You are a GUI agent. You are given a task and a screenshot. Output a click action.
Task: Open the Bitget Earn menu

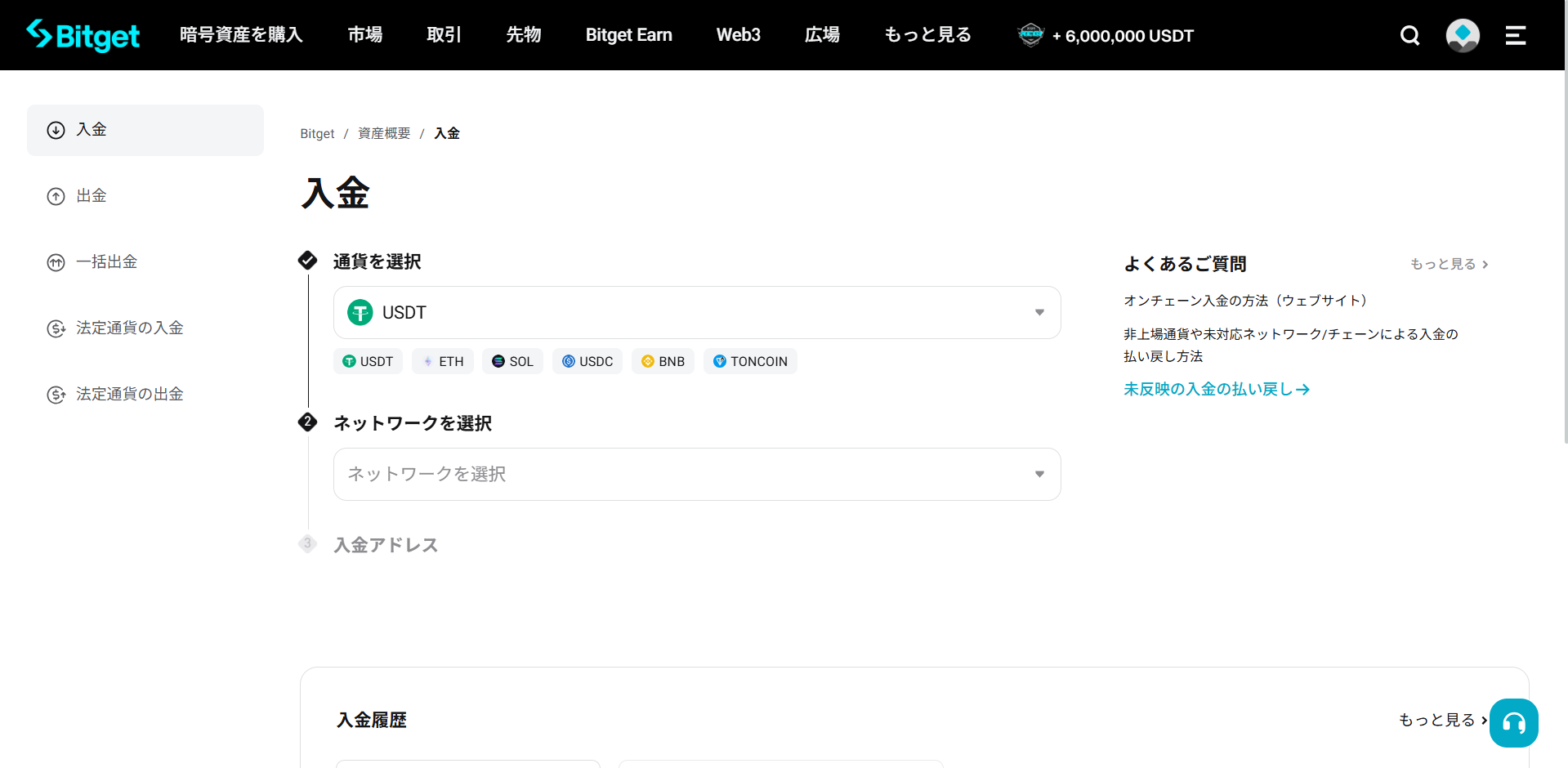coord(628,35)
